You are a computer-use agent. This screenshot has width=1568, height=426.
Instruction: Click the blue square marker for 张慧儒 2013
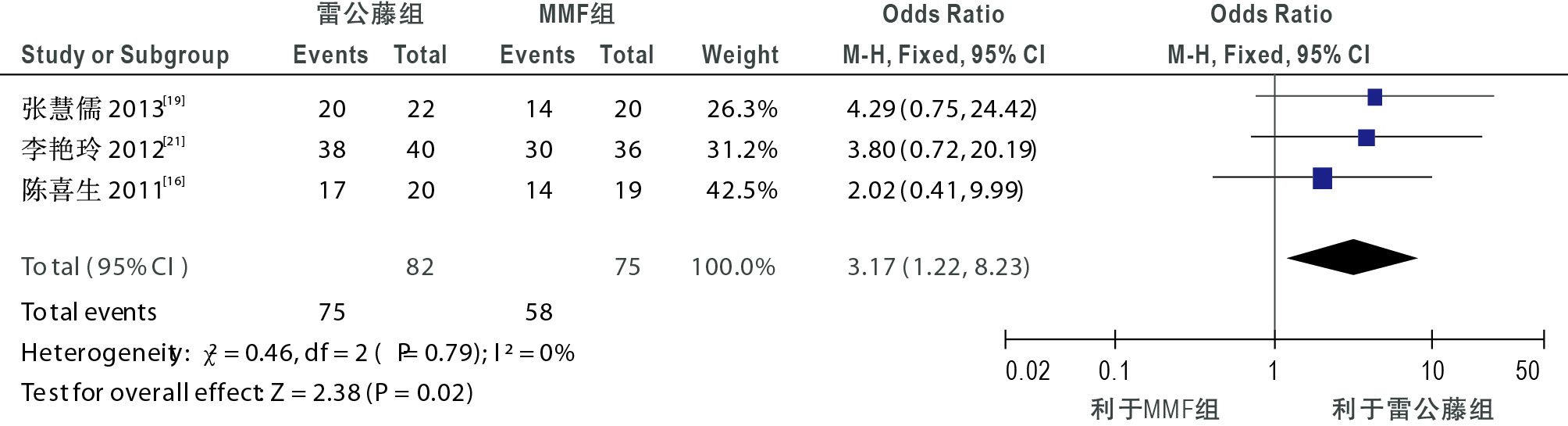[1375, 97]
